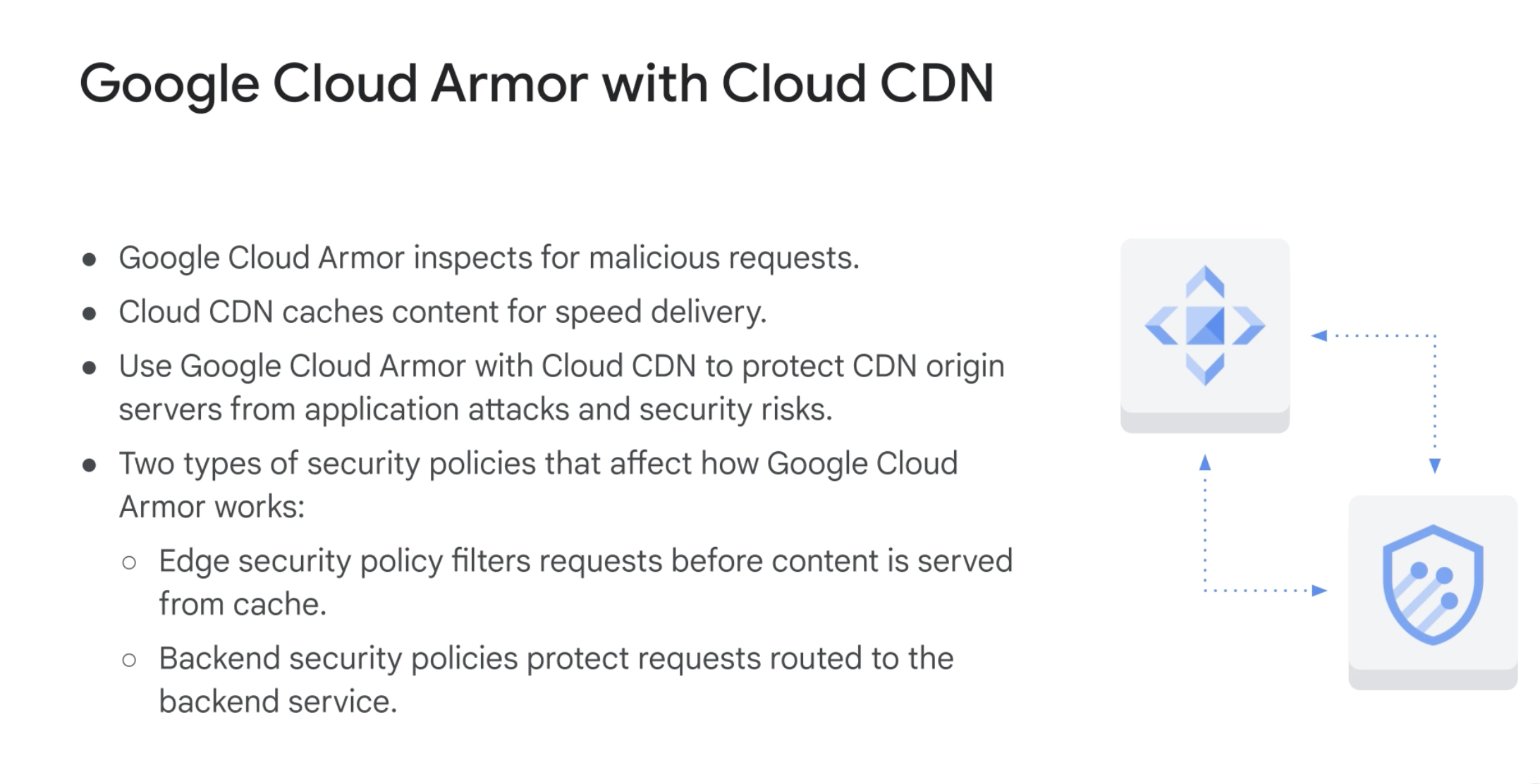This screenshot has height=784, width=1540.
Task: Click the word 'Google' in the slide title
Action: [x=169, y=85]
